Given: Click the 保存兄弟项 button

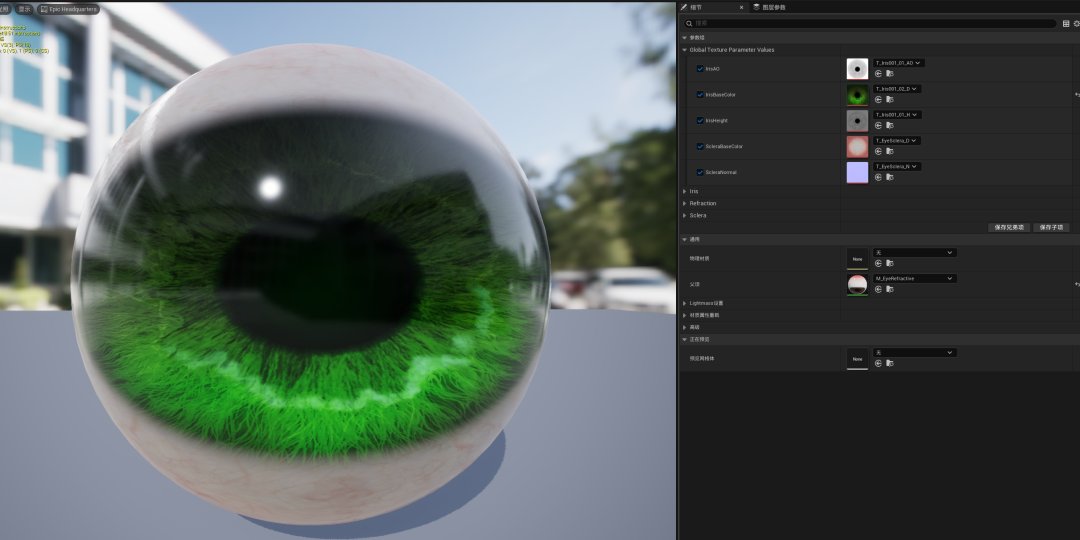Looking at the screenshot, I should click(x=1009, y=227).
